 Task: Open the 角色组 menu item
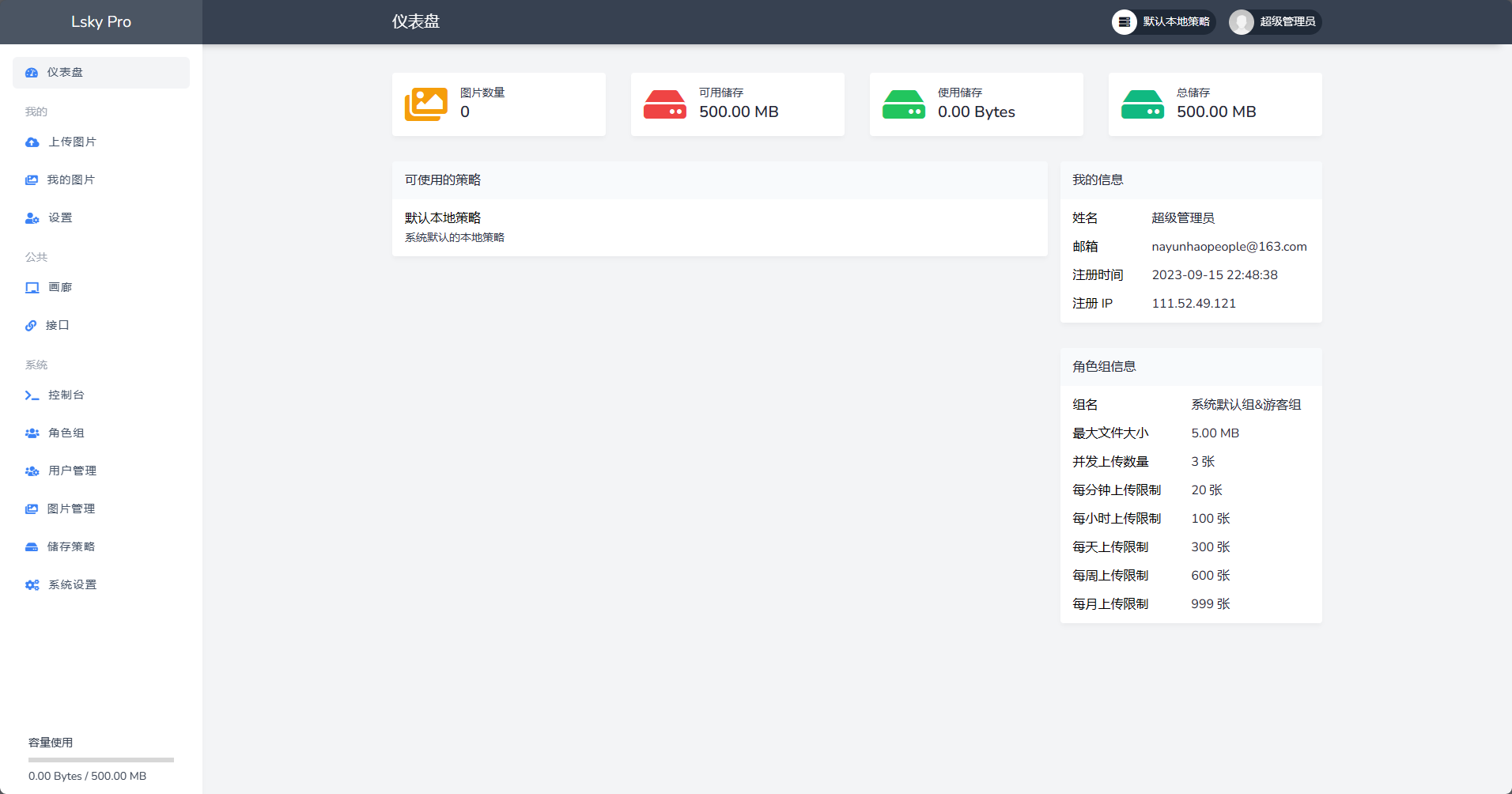(101, 433)
